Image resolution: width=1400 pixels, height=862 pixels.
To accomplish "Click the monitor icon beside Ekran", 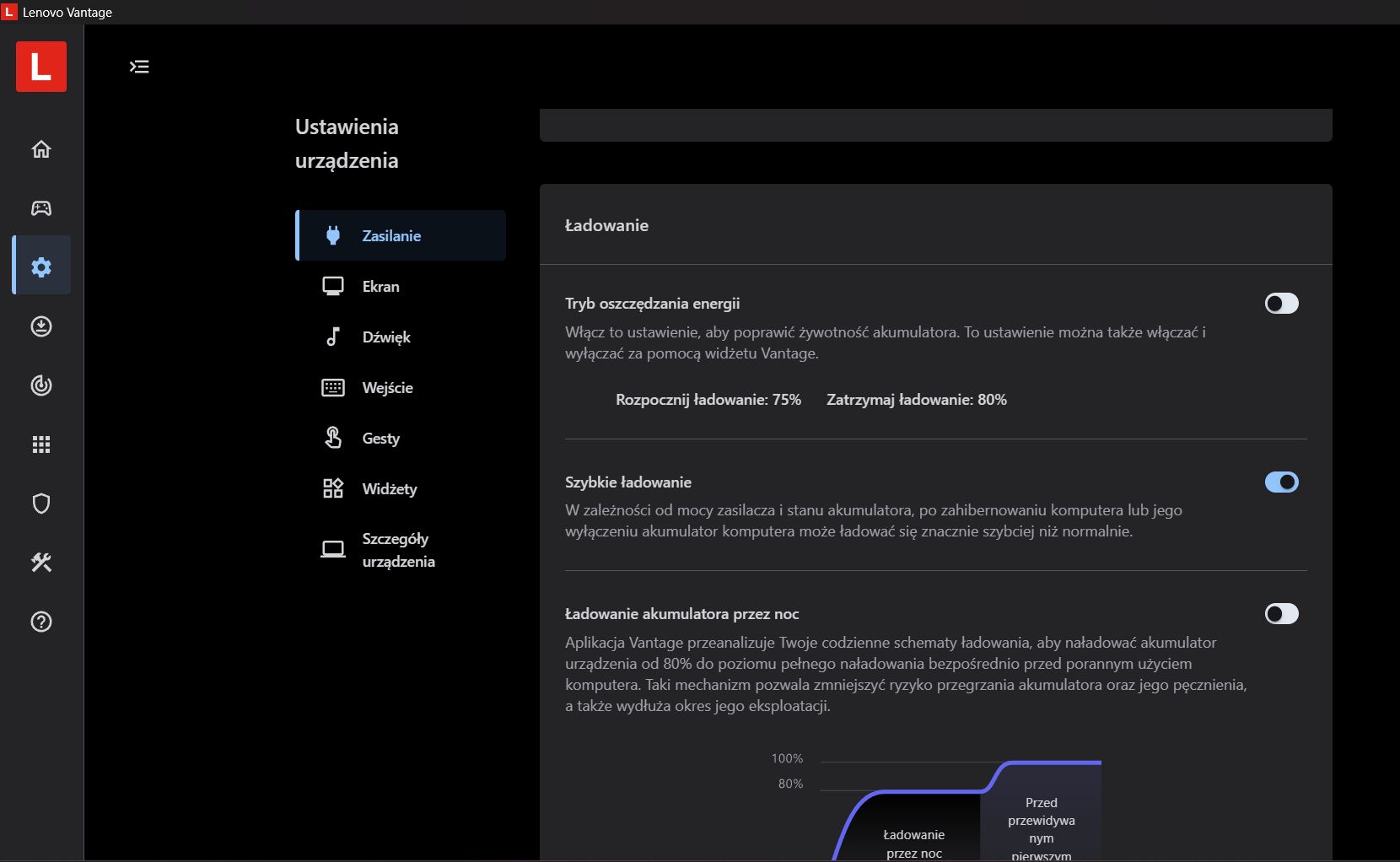I will click(x=333, y=287).
